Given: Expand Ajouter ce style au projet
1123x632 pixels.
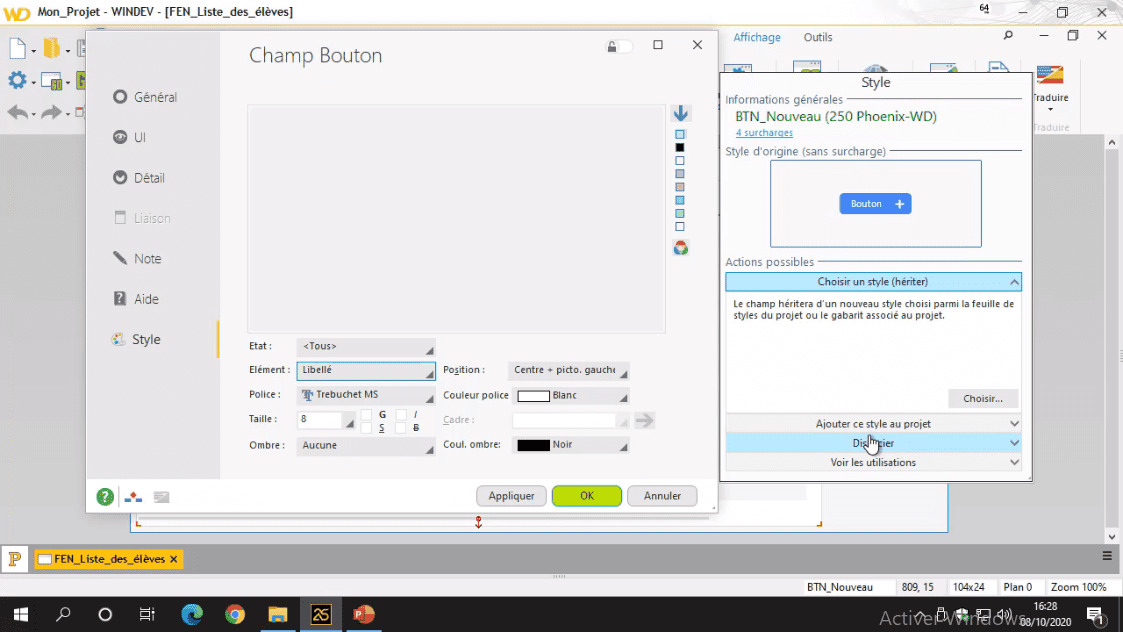Looking at the screenshot, I should [x=873, y=423].
